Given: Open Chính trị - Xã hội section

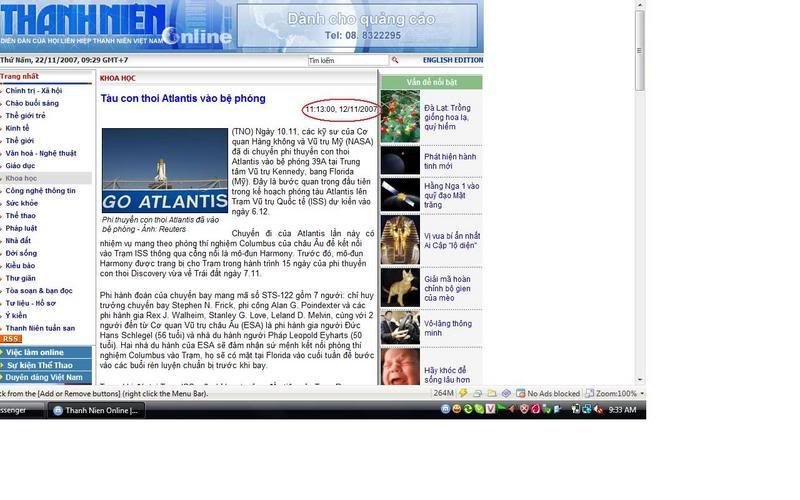Looking at the screenshot, I should (x=34, y=91).
